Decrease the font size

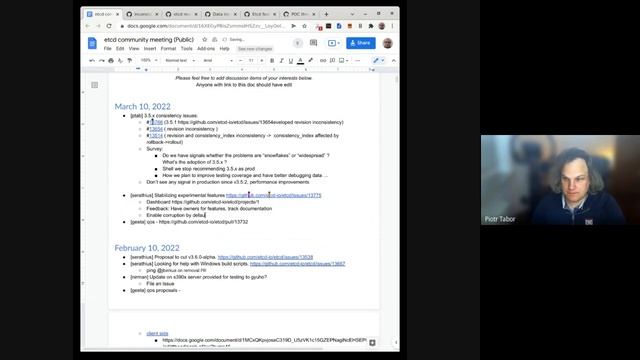(x=241, y=60)
